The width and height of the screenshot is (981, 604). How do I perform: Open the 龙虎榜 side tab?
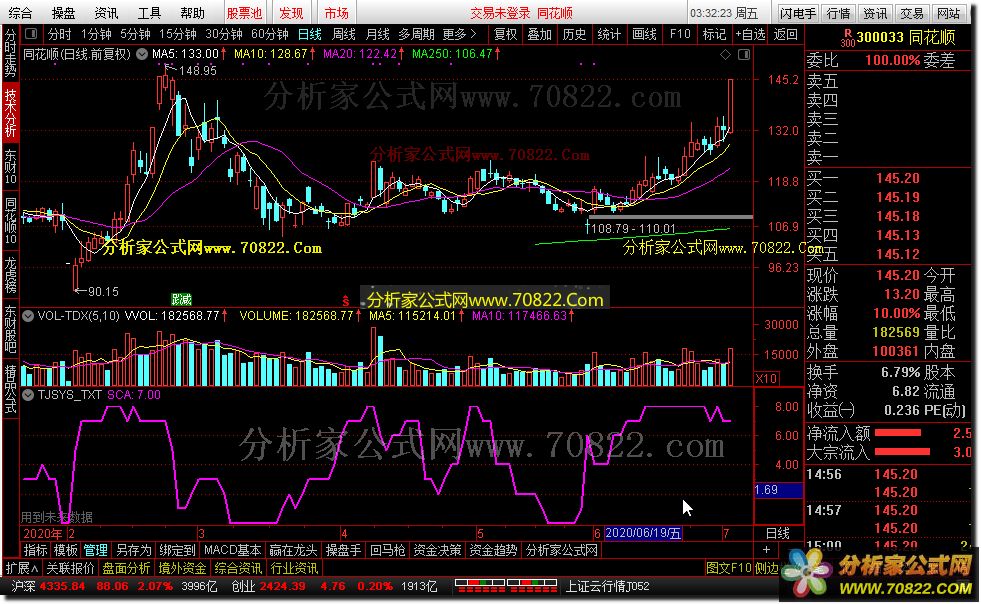click(11, 274)
